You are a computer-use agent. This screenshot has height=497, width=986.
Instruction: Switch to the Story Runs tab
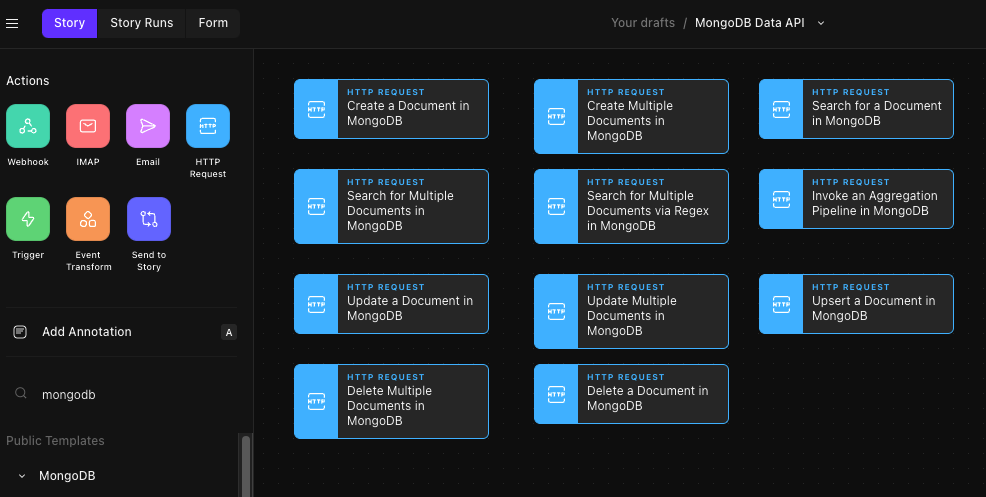point(141,23)
